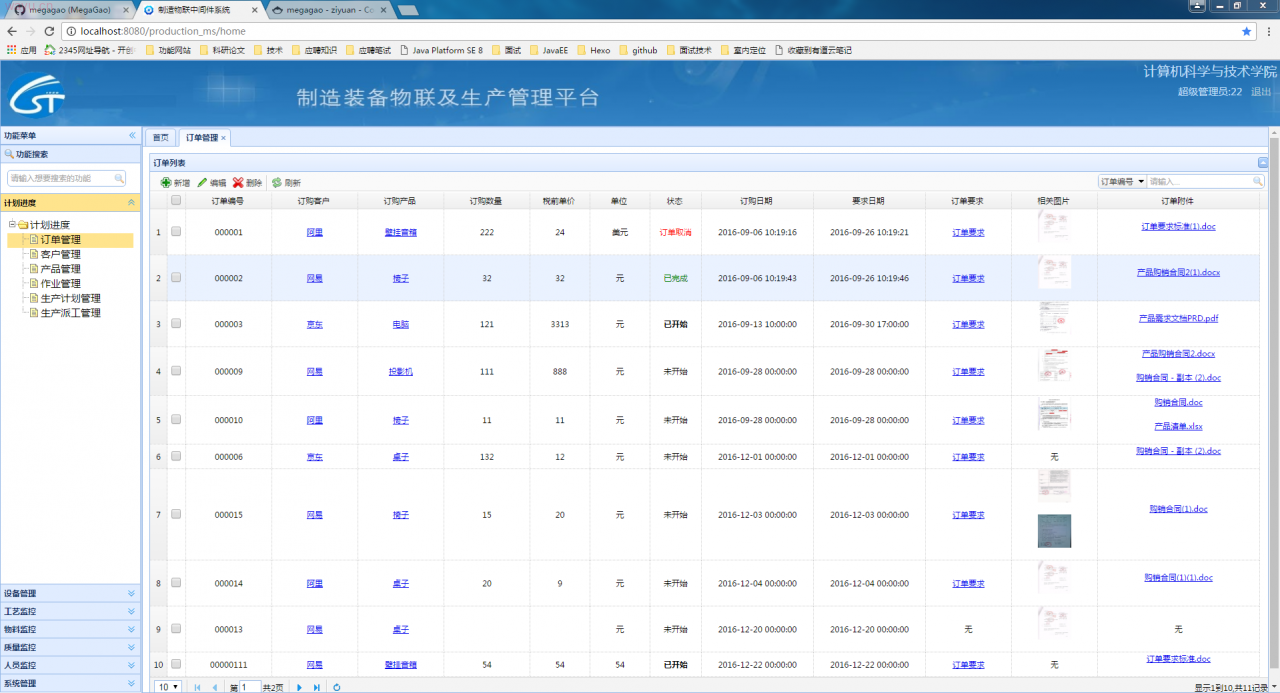The width and height of the screenshot is (1280, 693).
Task: Check the box for order 00000111
Action: [176, 664]
